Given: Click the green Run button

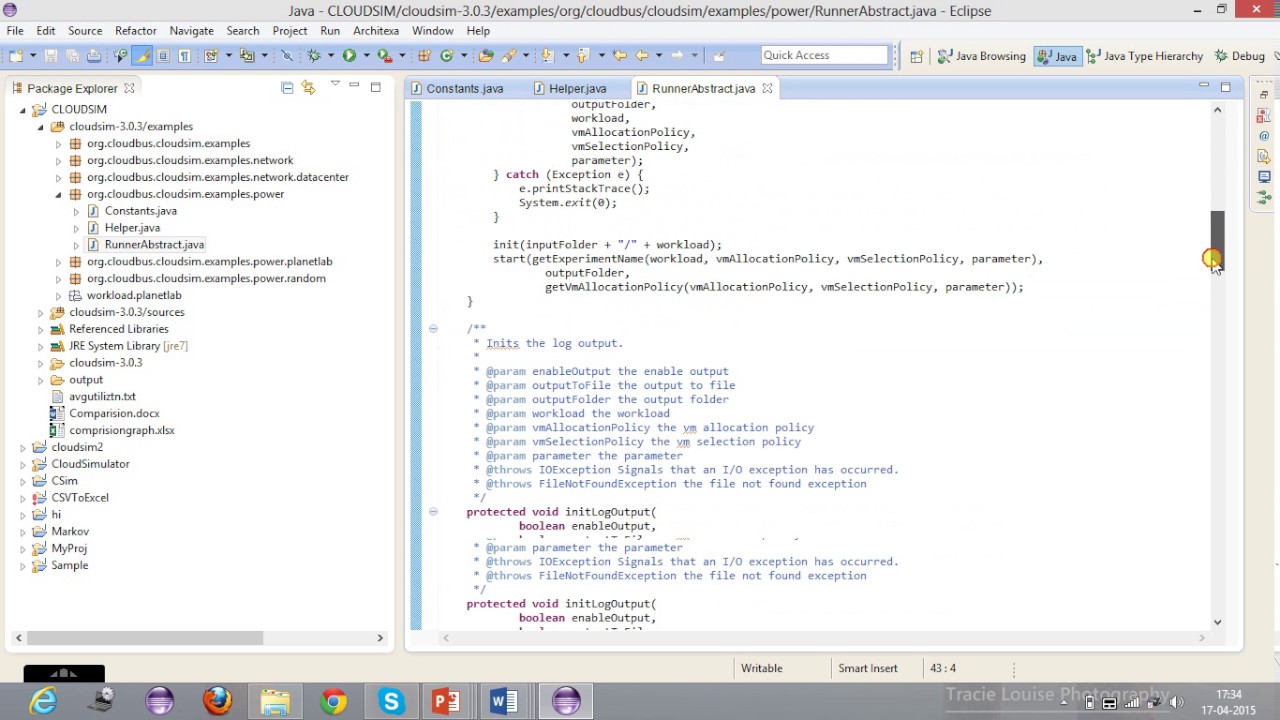Looking at the screenshot, I should (349, 55).
